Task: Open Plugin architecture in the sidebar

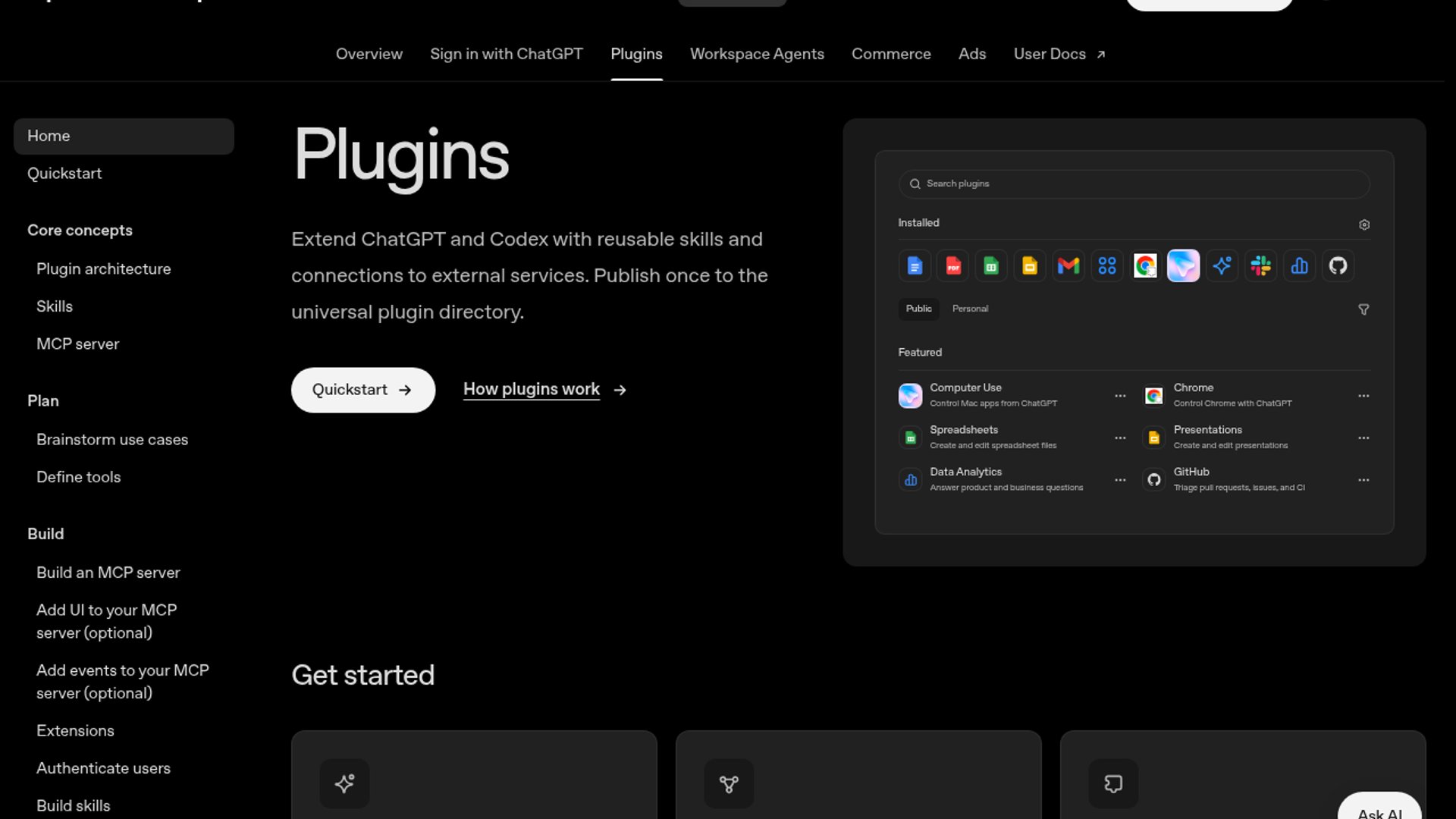Action: [104, 269]
